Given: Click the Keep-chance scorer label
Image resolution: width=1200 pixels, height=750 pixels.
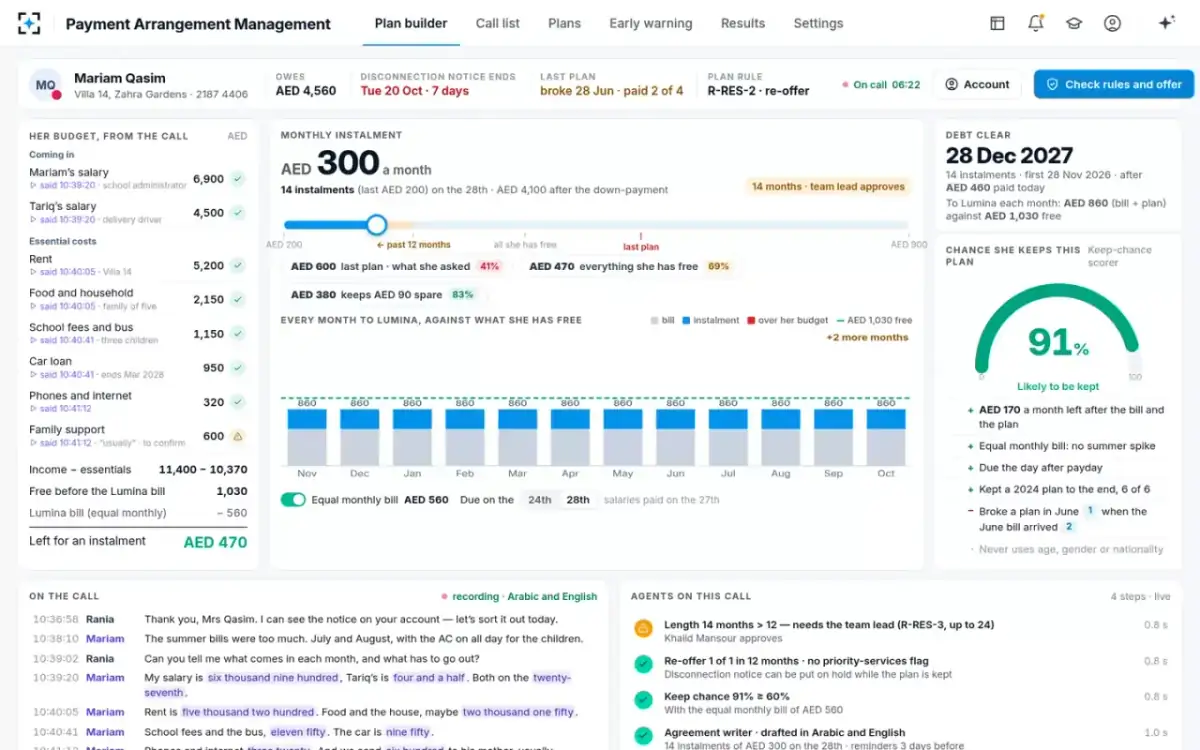Looking at the screenshot, I should pos(1119,256).
